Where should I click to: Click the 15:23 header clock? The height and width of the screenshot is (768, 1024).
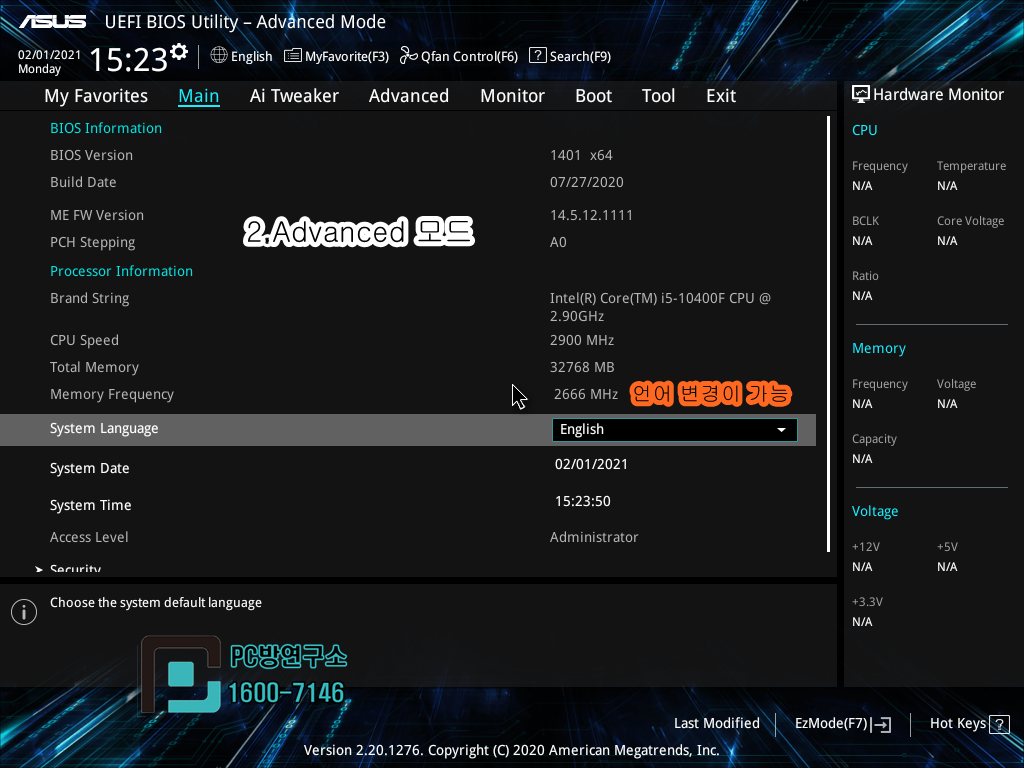129,59
